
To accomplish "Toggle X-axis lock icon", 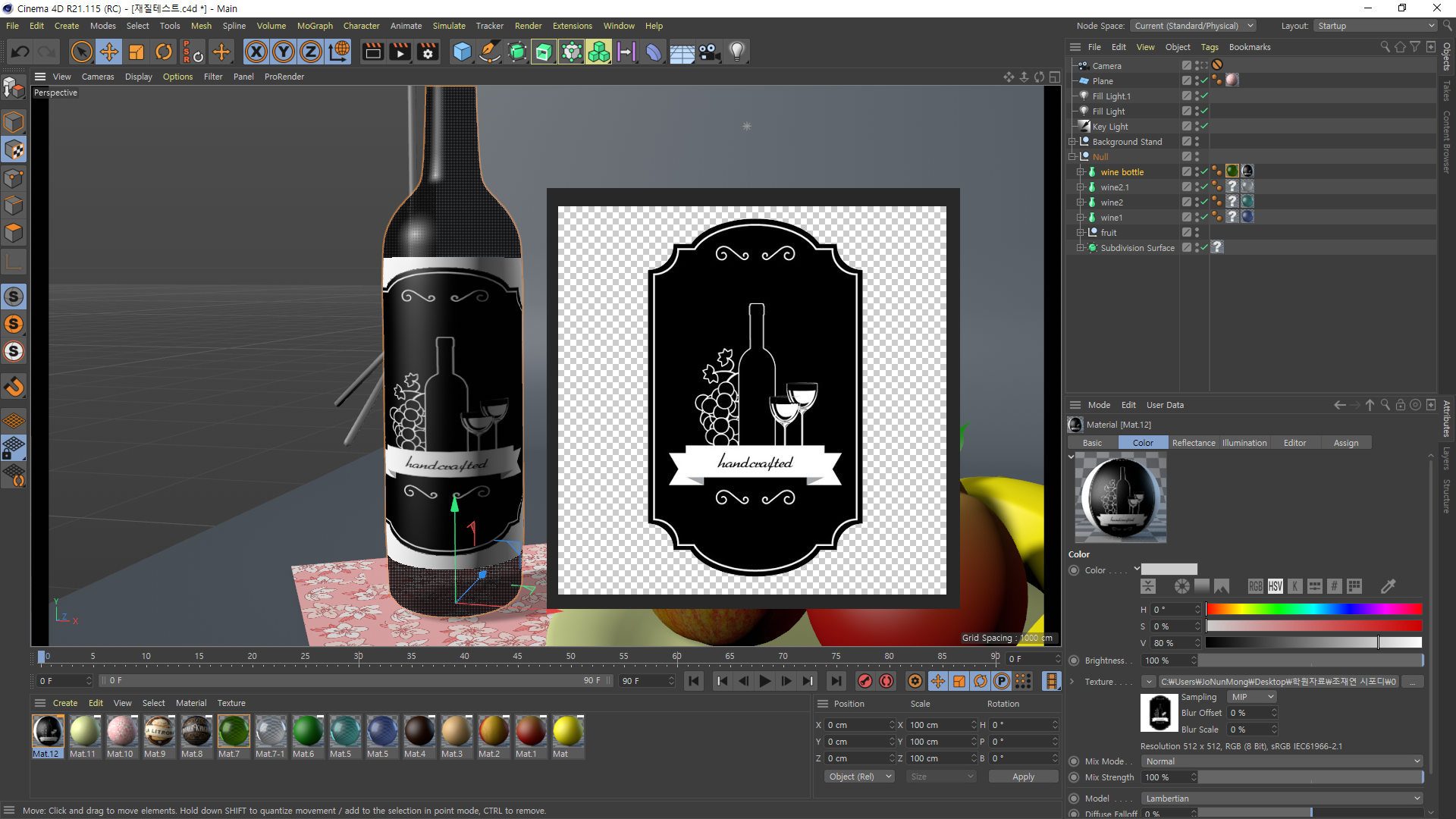I will [x=256, y=52].
